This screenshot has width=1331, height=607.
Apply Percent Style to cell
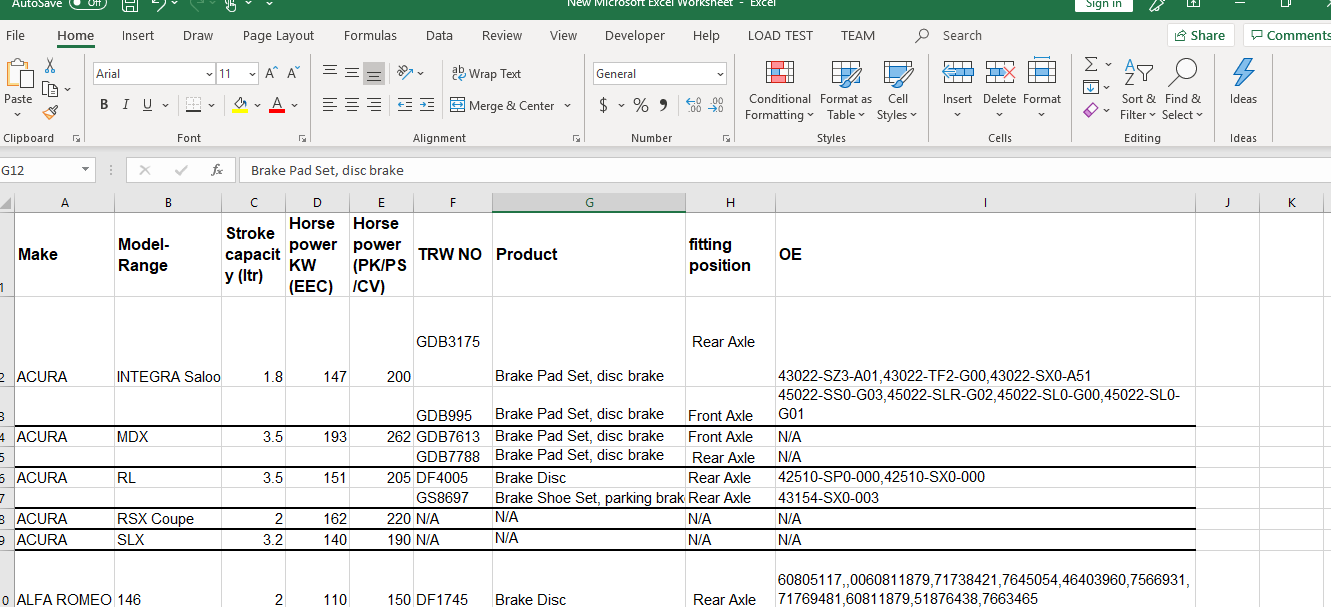641,105
